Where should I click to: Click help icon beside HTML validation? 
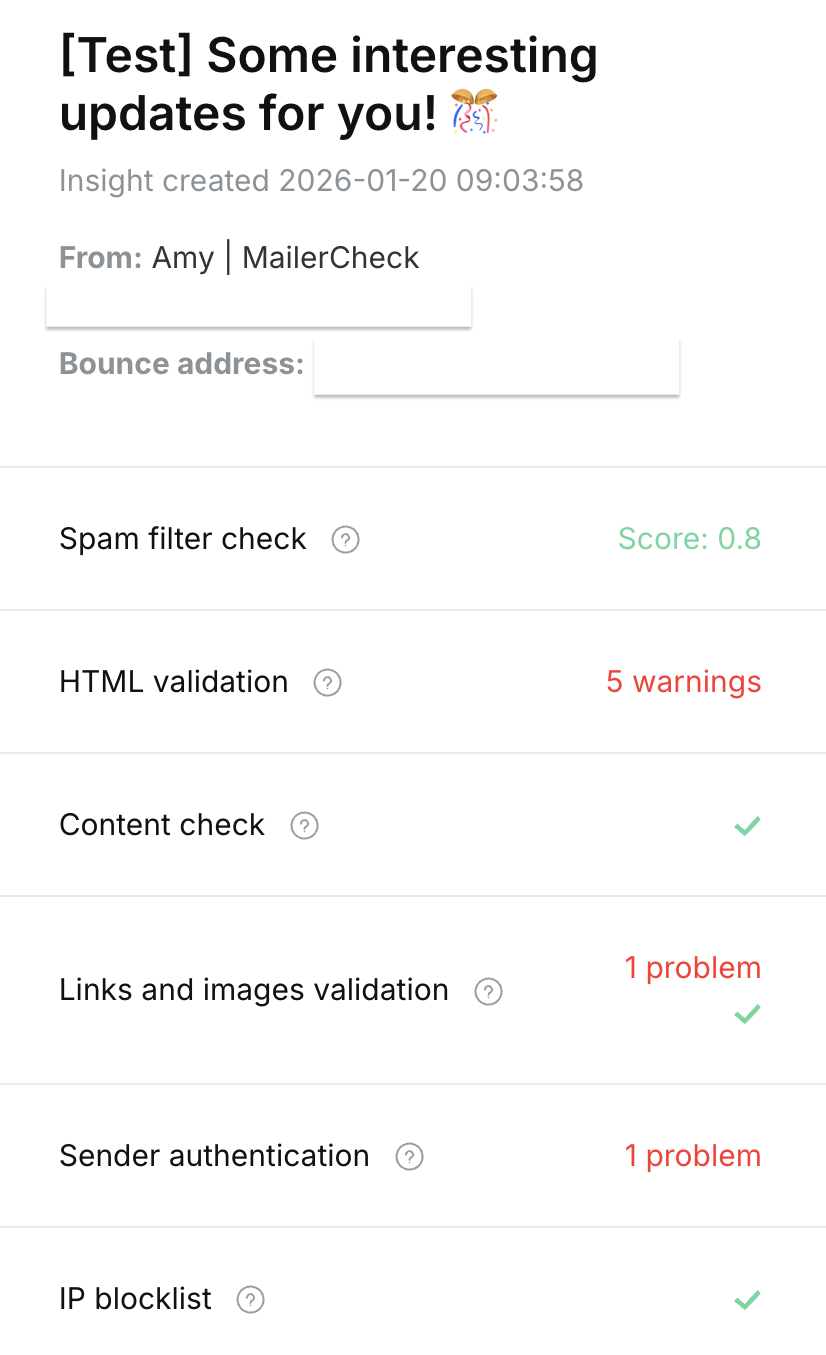[327, 683]
